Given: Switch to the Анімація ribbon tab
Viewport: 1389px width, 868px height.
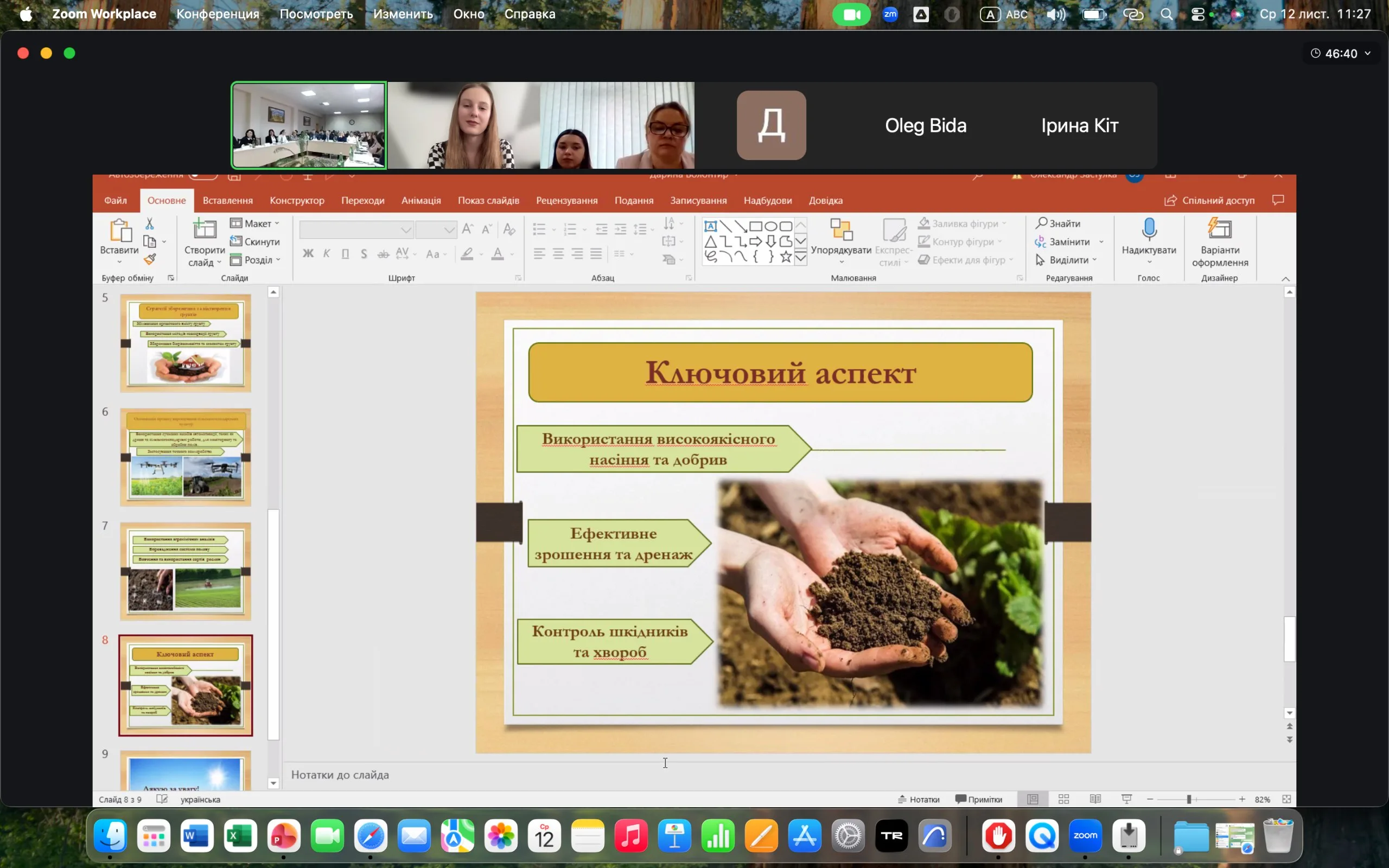Looking at the screenshot, I should click(420, 200).
